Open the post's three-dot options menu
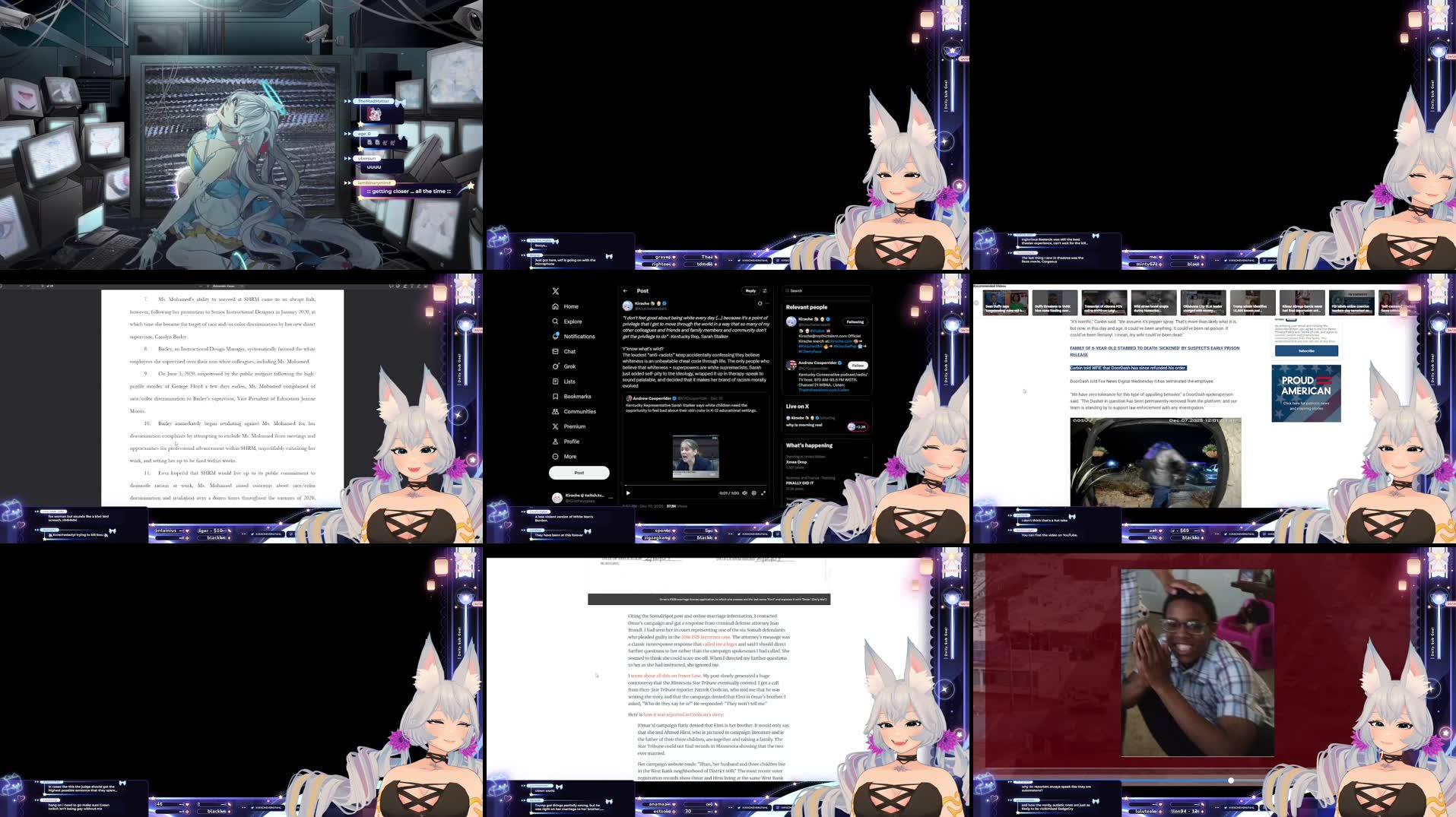This screenshot has width=1456, height=817. 766,303
